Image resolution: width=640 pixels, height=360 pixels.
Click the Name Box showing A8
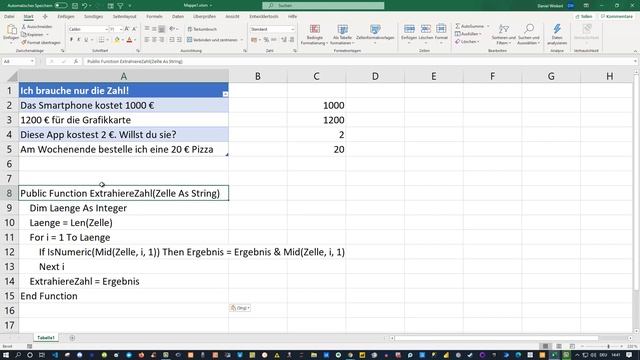coord(18,61)
